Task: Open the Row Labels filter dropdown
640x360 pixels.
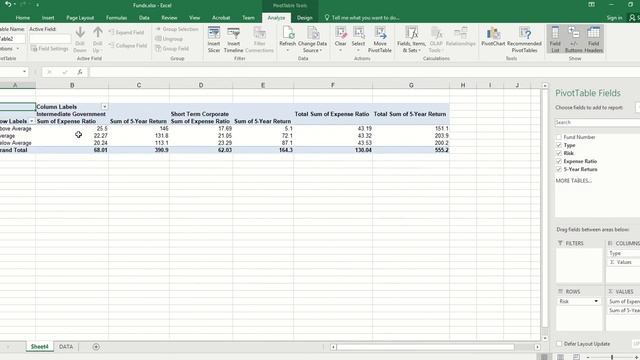Action: [x=31, y=121]
